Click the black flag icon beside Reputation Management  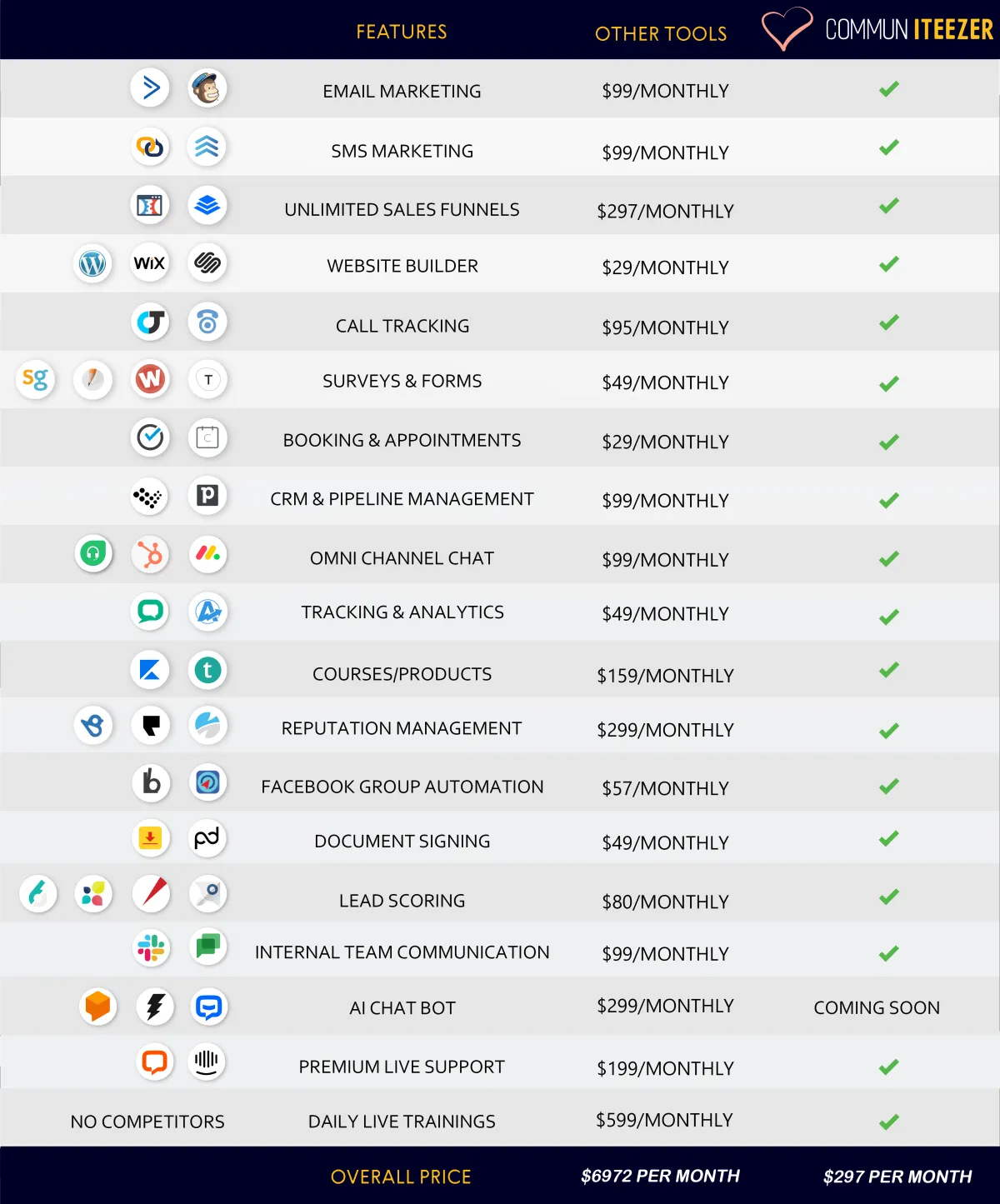pos(150,726)
